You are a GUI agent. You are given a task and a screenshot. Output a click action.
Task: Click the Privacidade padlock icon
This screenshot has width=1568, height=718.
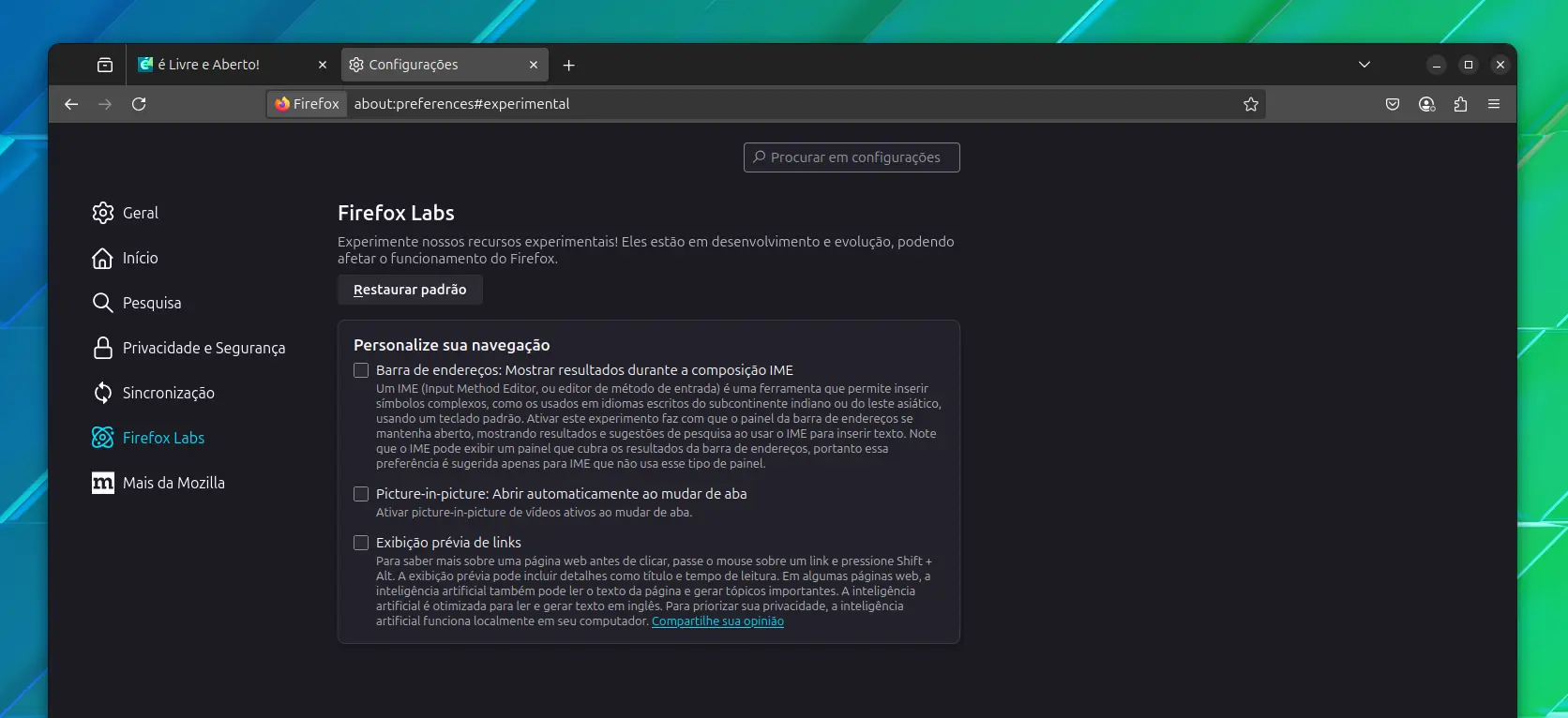[x=103, y=348]
